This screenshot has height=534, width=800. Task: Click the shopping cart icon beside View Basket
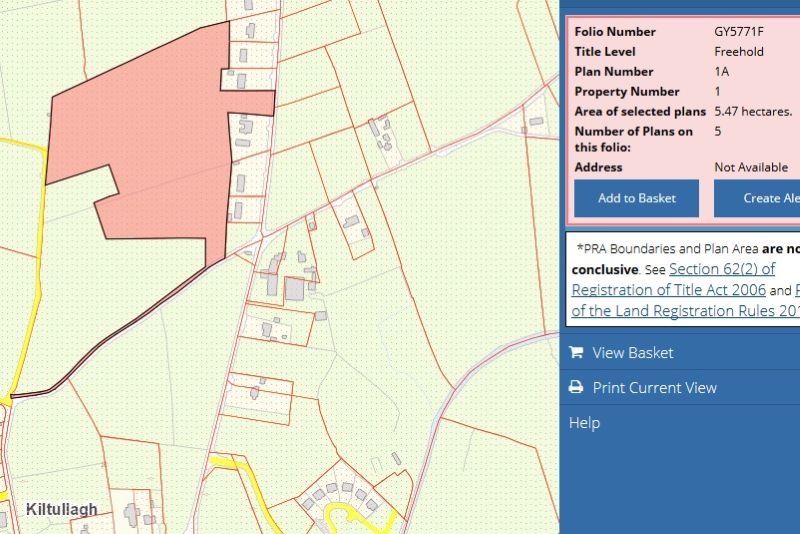tap(576, 352)
